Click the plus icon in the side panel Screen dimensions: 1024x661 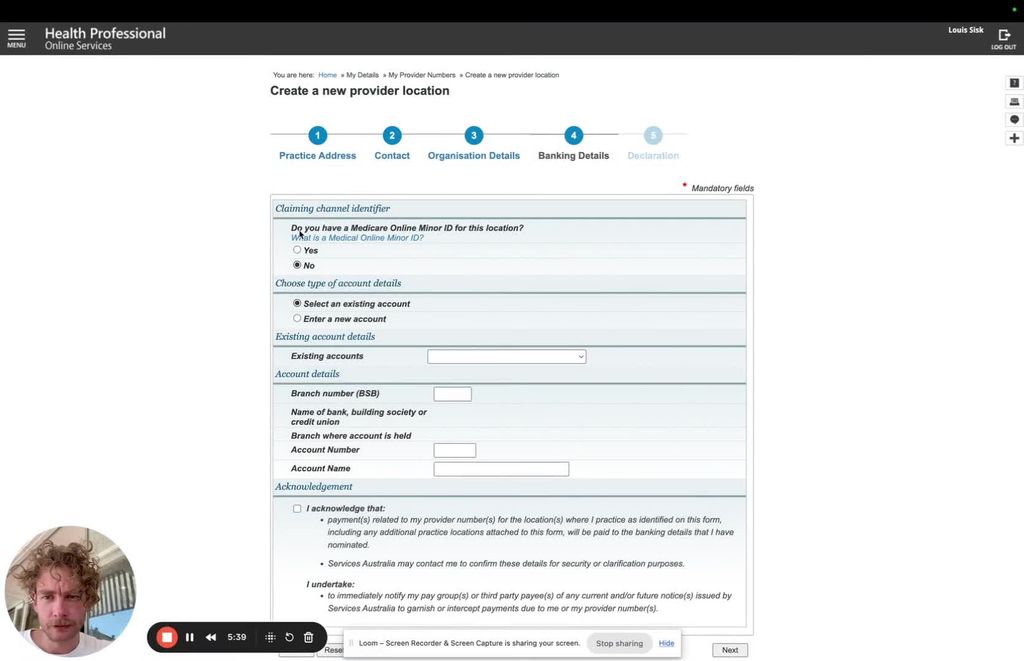[1014, 138]
